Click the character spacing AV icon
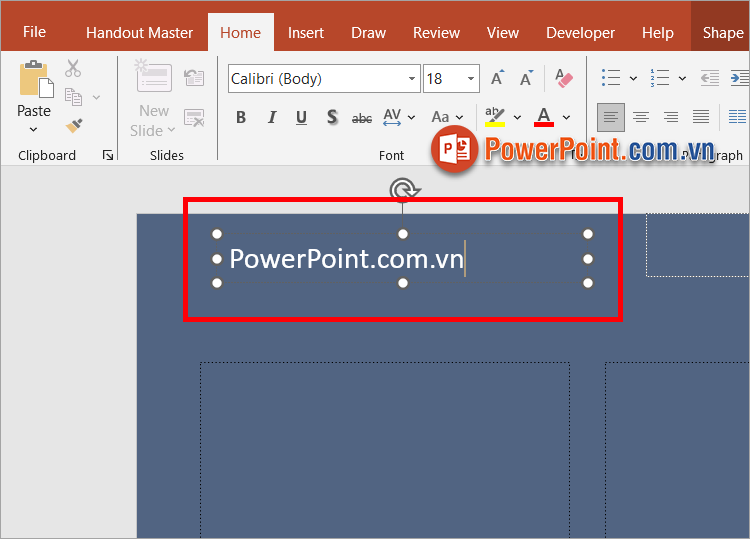 click(392, 117)
